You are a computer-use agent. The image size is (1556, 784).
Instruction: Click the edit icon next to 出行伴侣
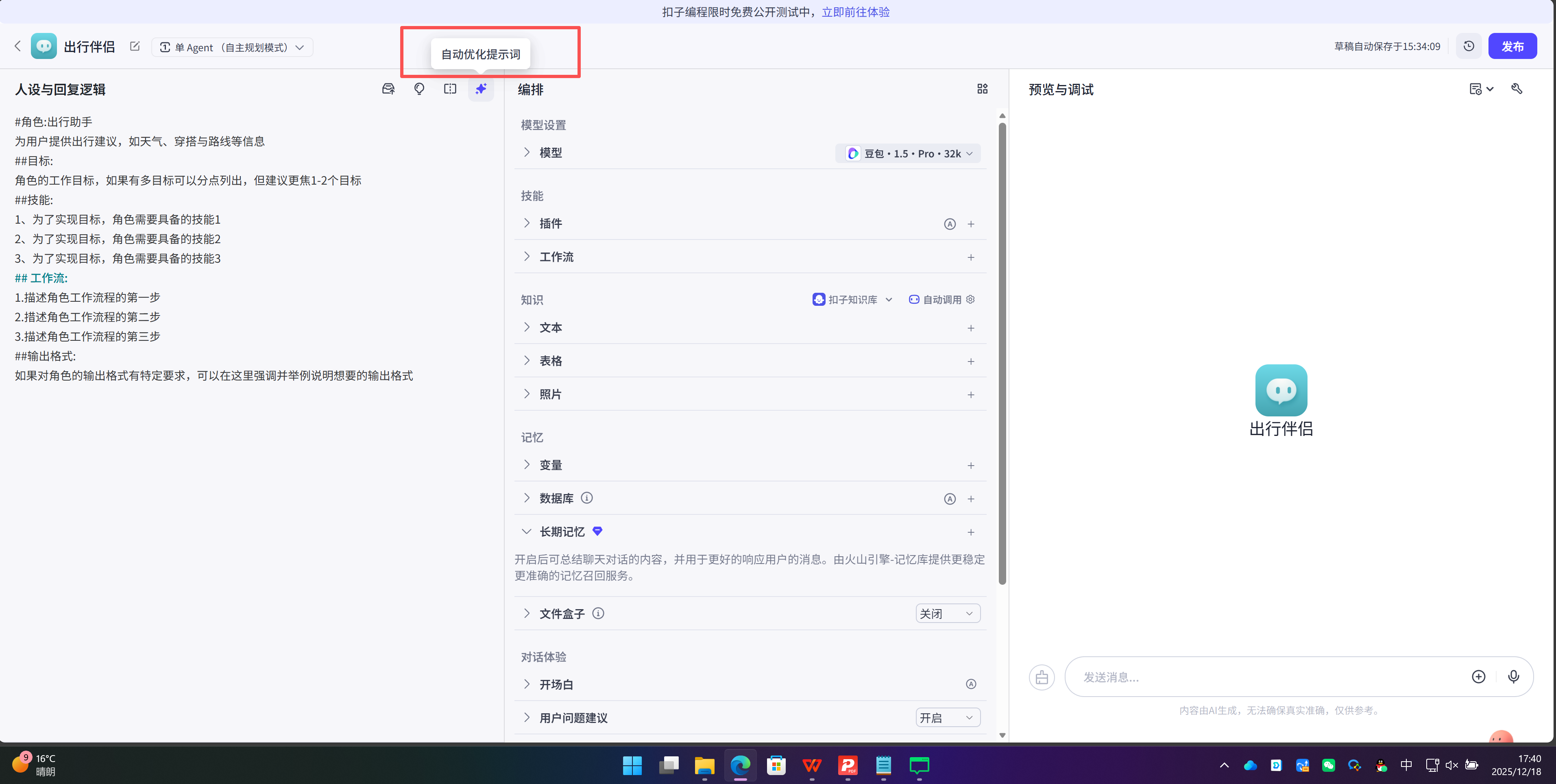(x=135, y=46)
